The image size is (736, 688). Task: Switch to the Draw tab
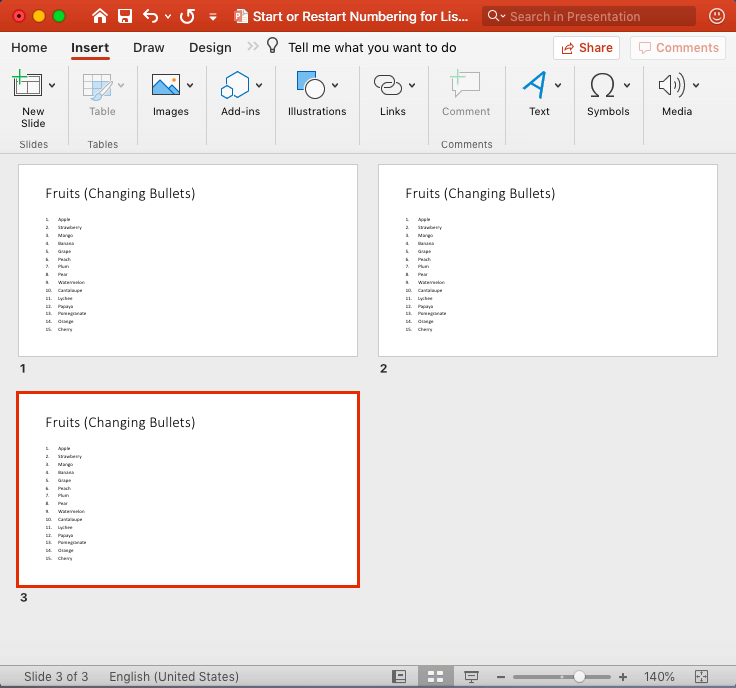[x=149, y=47]
